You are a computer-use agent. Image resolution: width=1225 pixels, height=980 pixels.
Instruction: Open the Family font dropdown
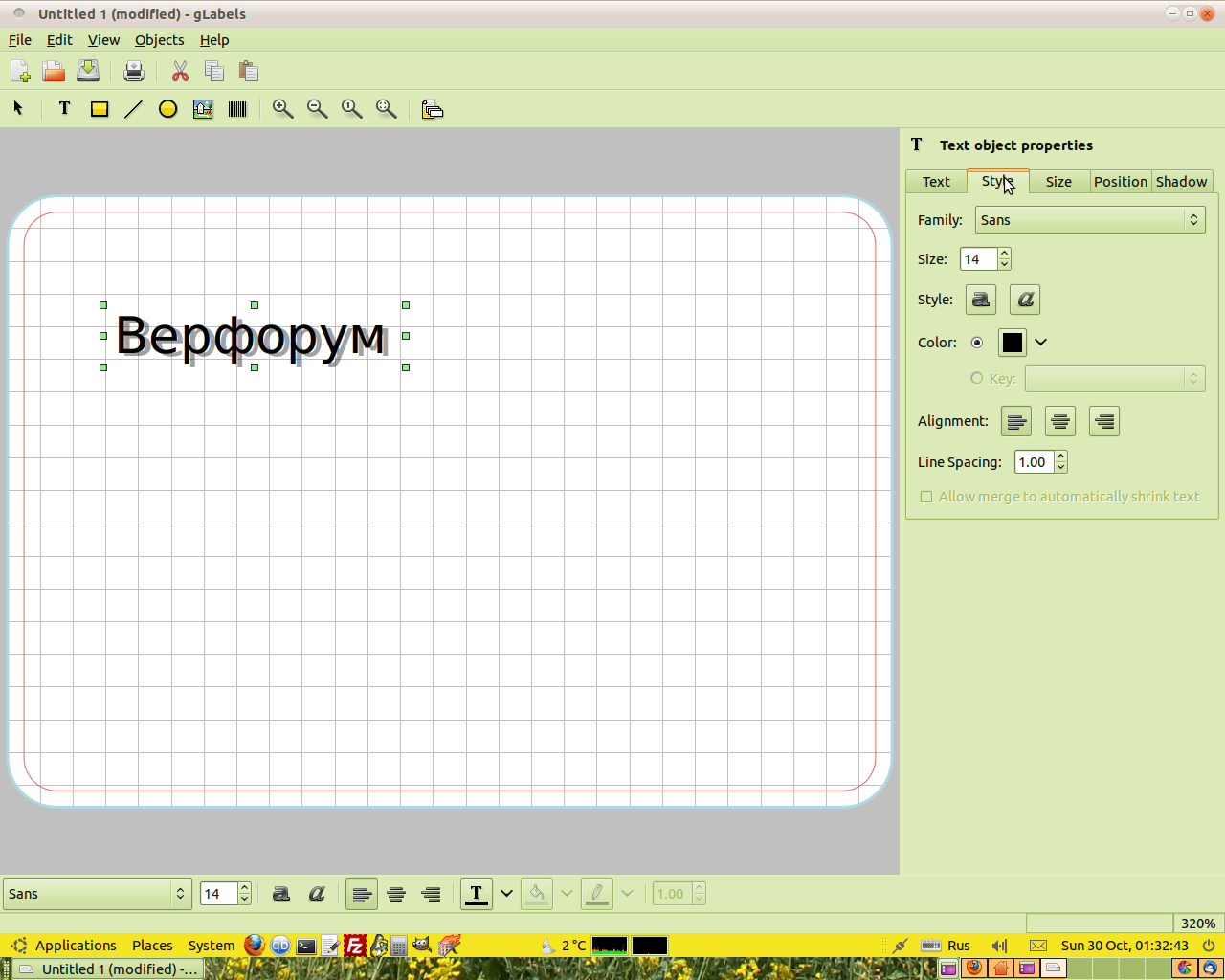[x=1089, y=220]
